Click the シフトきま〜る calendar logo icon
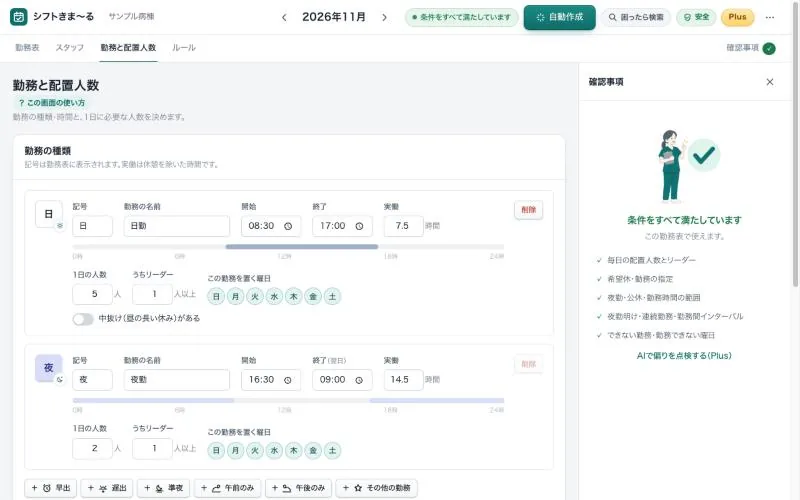 [x=19, y=17]
